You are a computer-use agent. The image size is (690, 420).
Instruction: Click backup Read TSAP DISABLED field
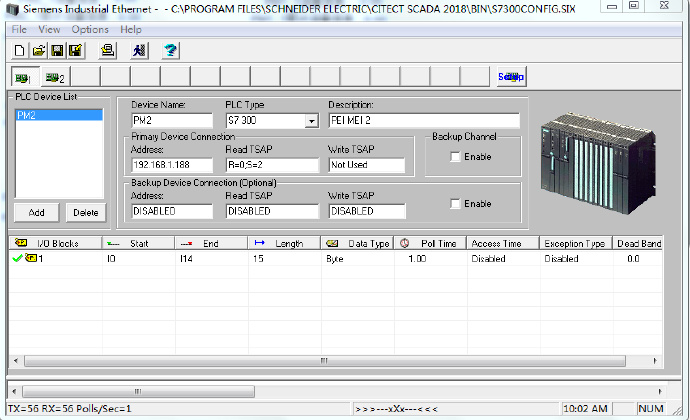click(272, 211)
